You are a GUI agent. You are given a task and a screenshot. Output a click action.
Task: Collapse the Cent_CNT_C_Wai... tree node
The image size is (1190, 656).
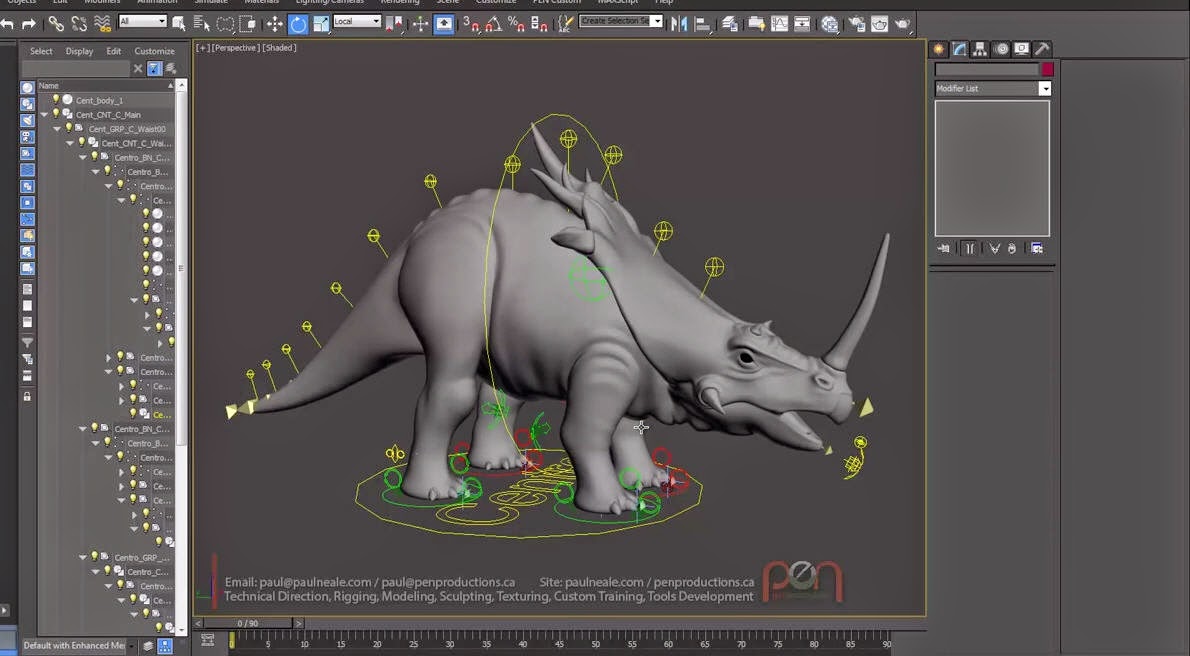(70, 144)
